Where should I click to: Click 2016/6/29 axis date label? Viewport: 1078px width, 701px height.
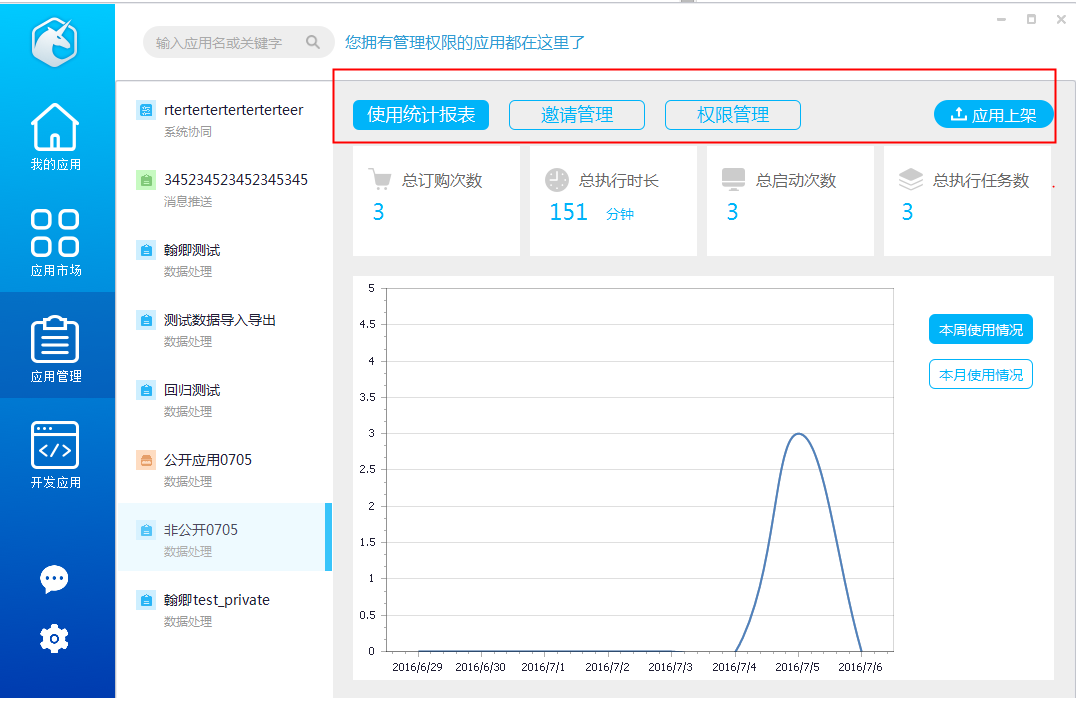[x=417, y=667]
